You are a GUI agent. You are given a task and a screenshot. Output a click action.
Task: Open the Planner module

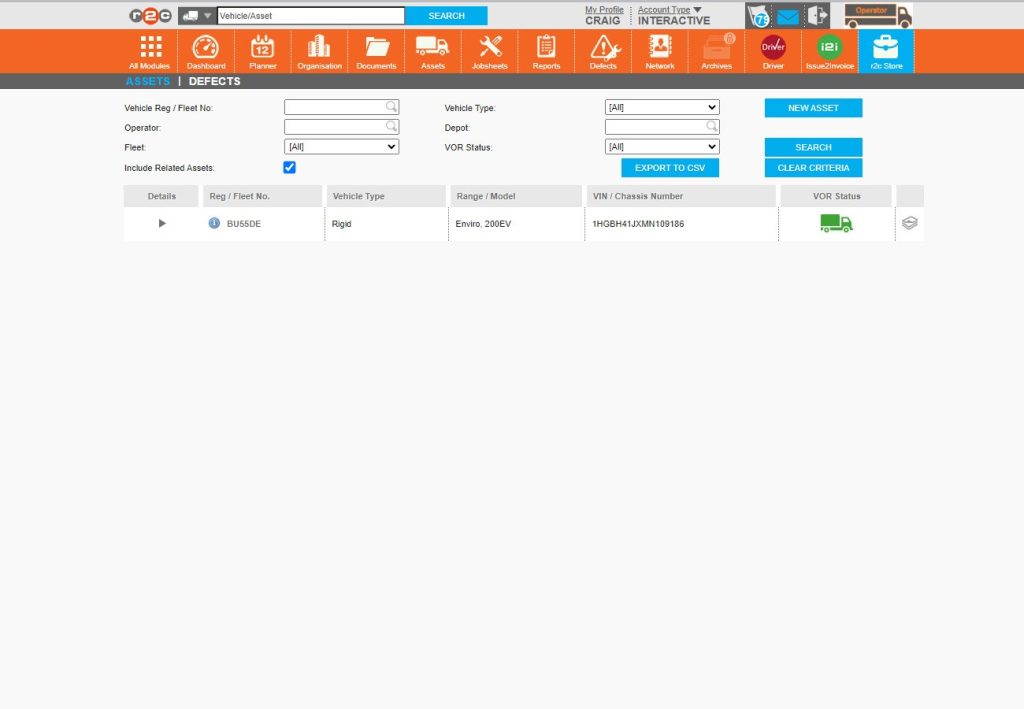262,50
